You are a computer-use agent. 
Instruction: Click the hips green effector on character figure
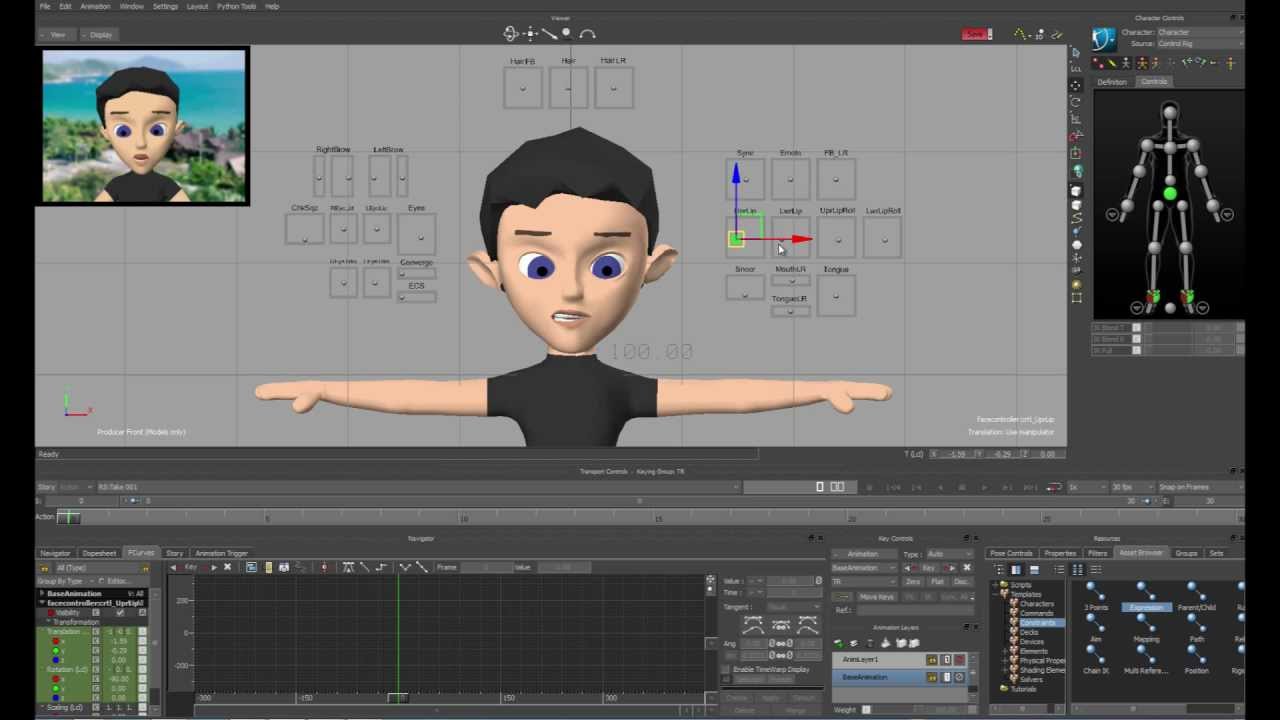(1170, 193)
